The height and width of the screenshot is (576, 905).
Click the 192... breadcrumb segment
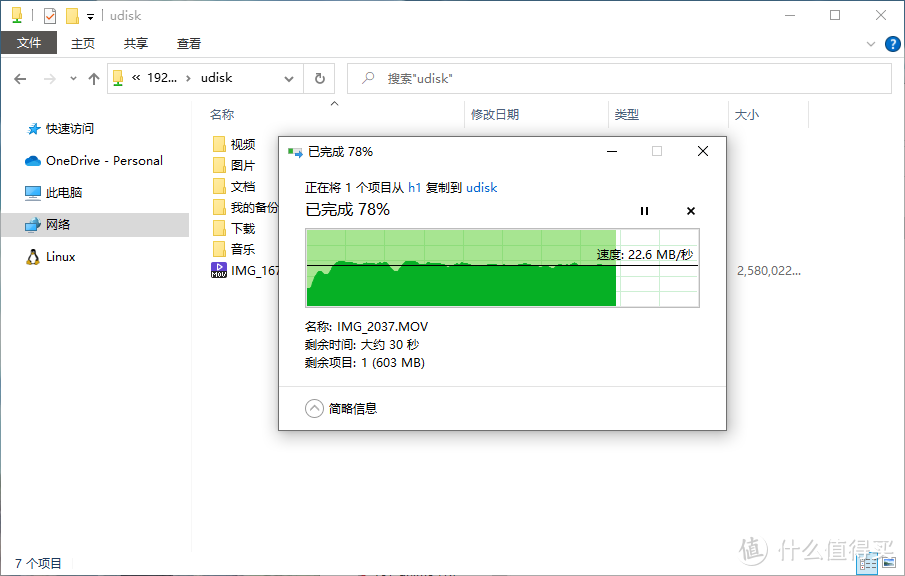pos(162,78)
